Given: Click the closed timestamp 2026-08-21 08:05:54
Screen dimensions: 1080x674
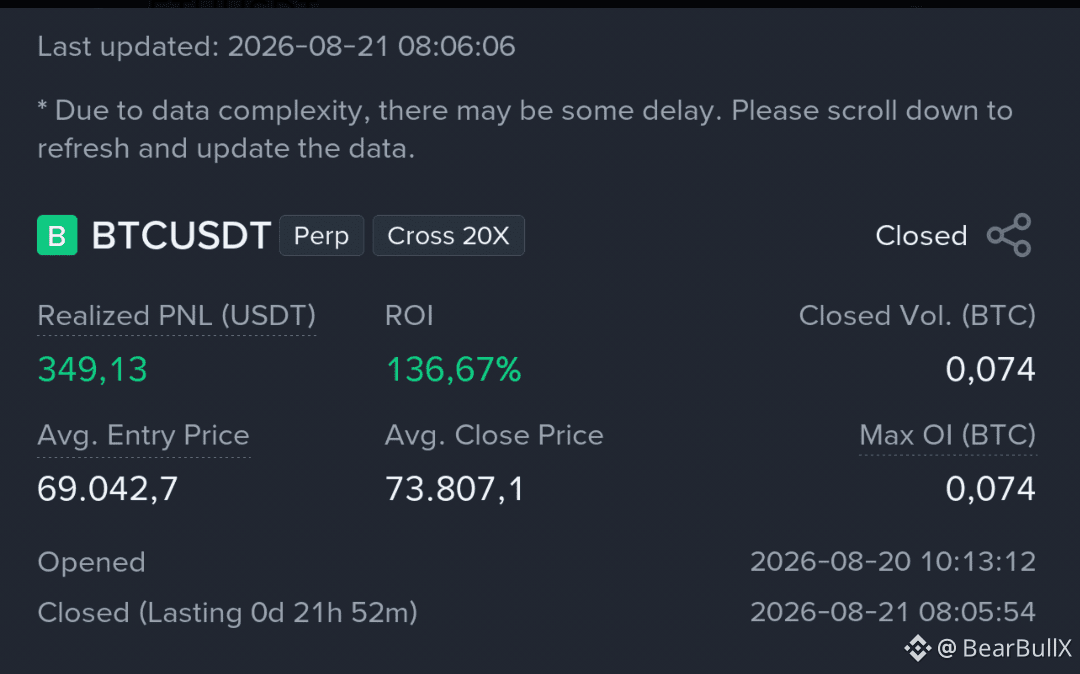Looking at the screenshot, I should [x=893, y=612].
